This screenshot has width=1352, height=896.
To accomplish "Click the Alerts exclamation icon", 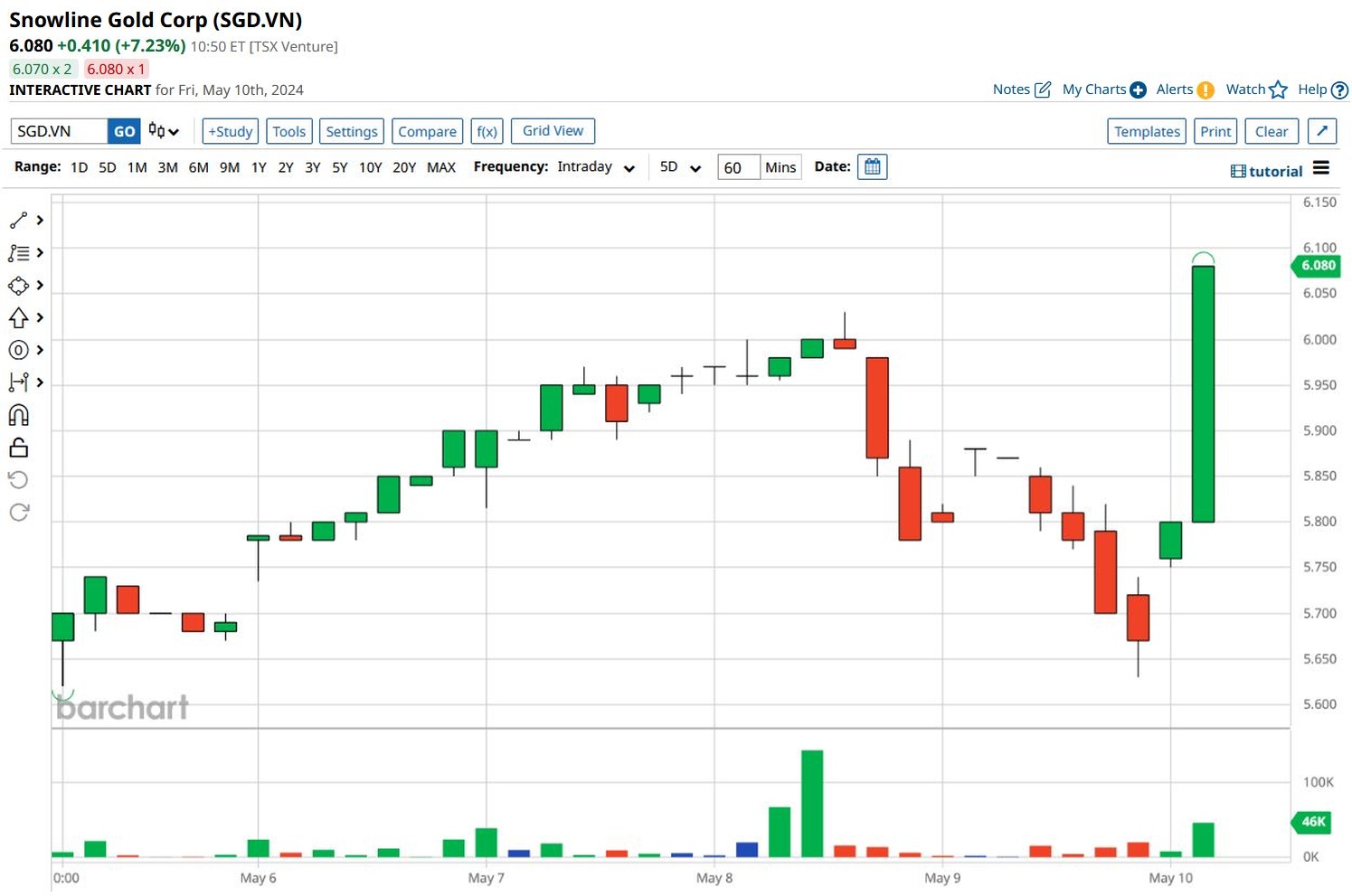I will coord(1205,90).
